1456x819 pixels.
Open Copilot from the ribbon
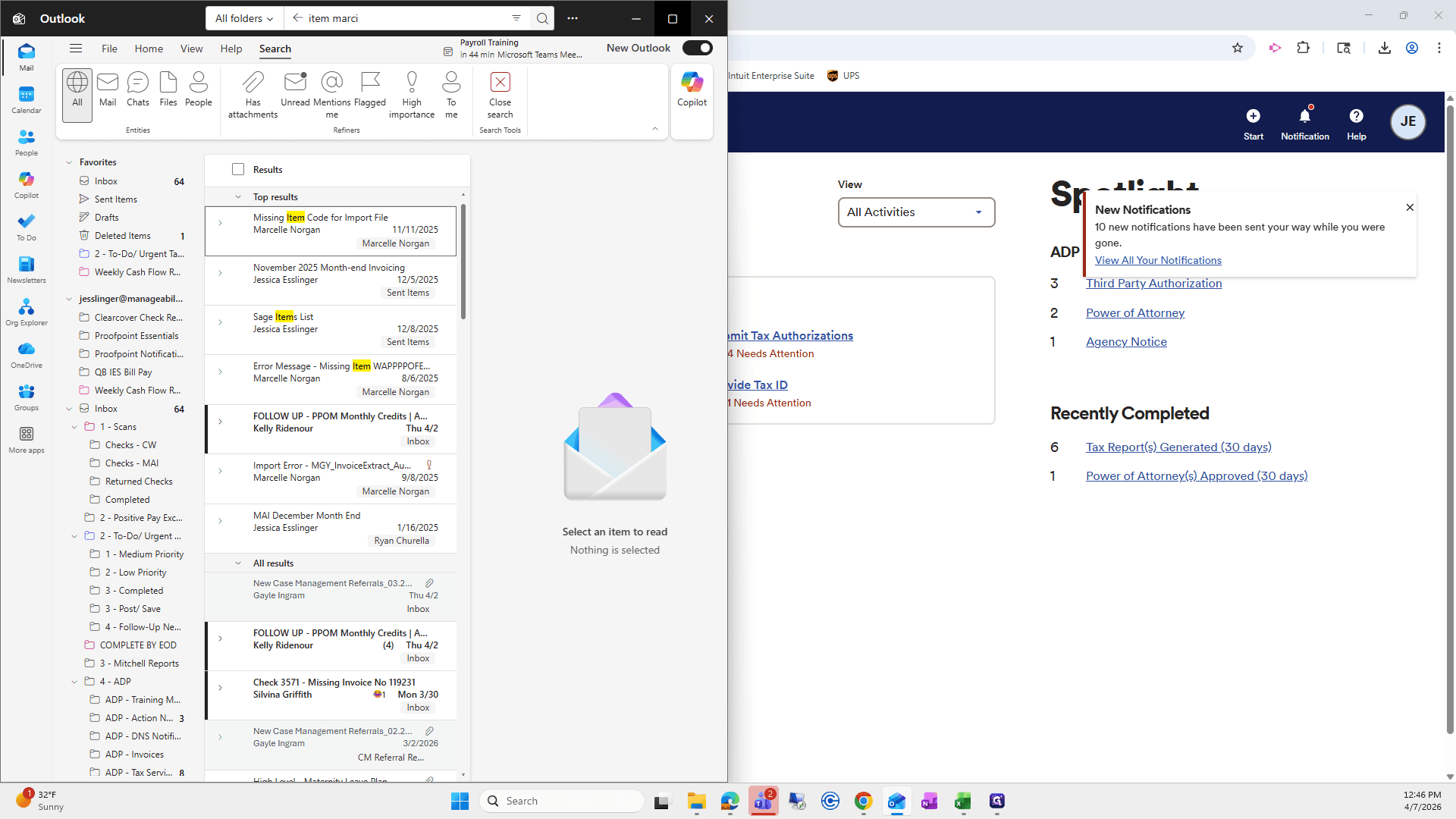point(692,89)
